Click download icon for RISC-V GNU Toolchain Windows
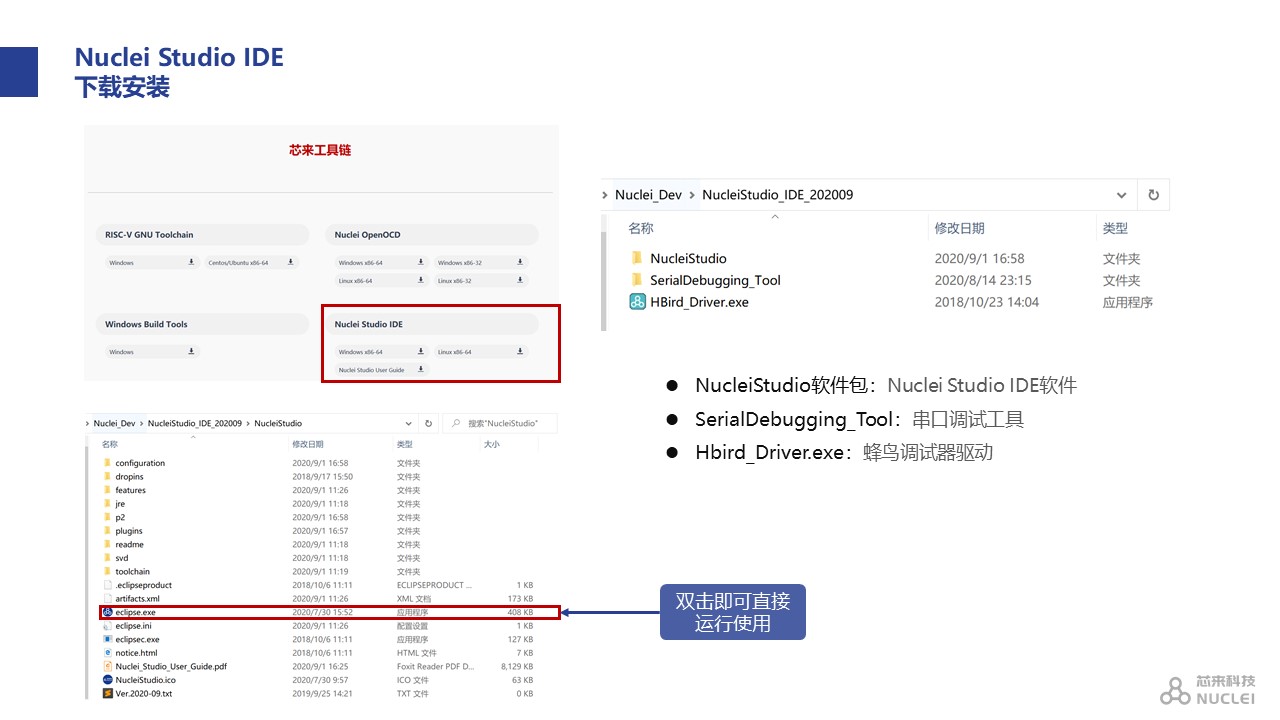This screenshot has height=720, width=1280. (x=191, y=262)
